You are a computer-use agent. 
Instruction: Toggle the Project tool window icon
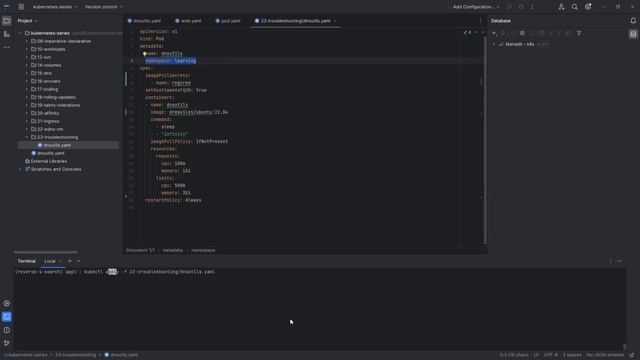point(7,21)
